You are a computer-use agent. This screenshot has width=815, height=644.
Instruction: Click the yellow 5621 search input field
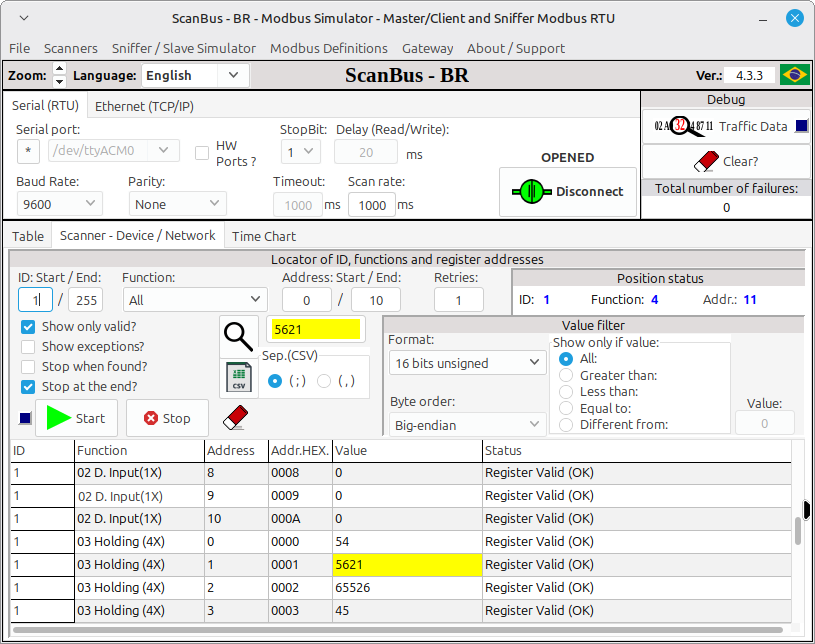coord(316,330)
